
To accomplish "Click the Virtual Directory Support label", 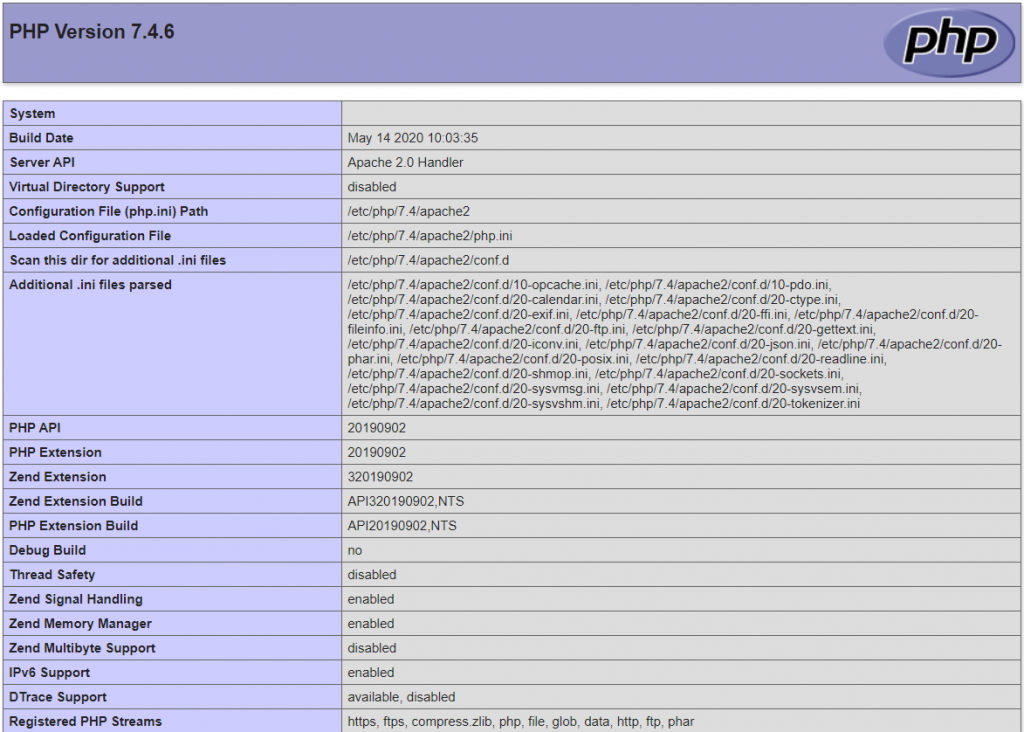I will point(87,187).
